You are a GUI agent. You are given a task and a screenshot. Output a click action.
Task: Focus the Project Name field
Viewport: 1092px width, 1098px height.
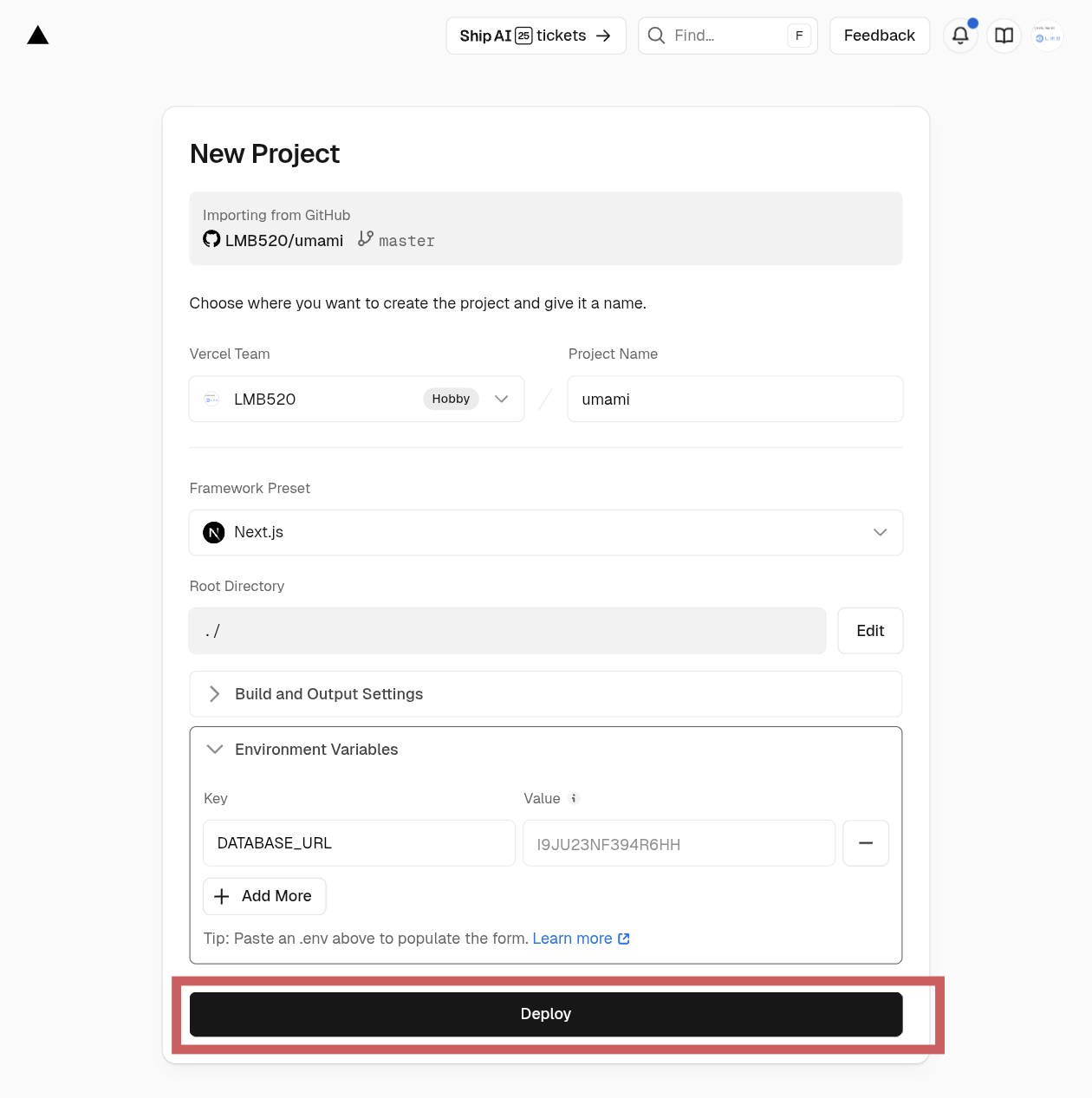click(734, 399)
